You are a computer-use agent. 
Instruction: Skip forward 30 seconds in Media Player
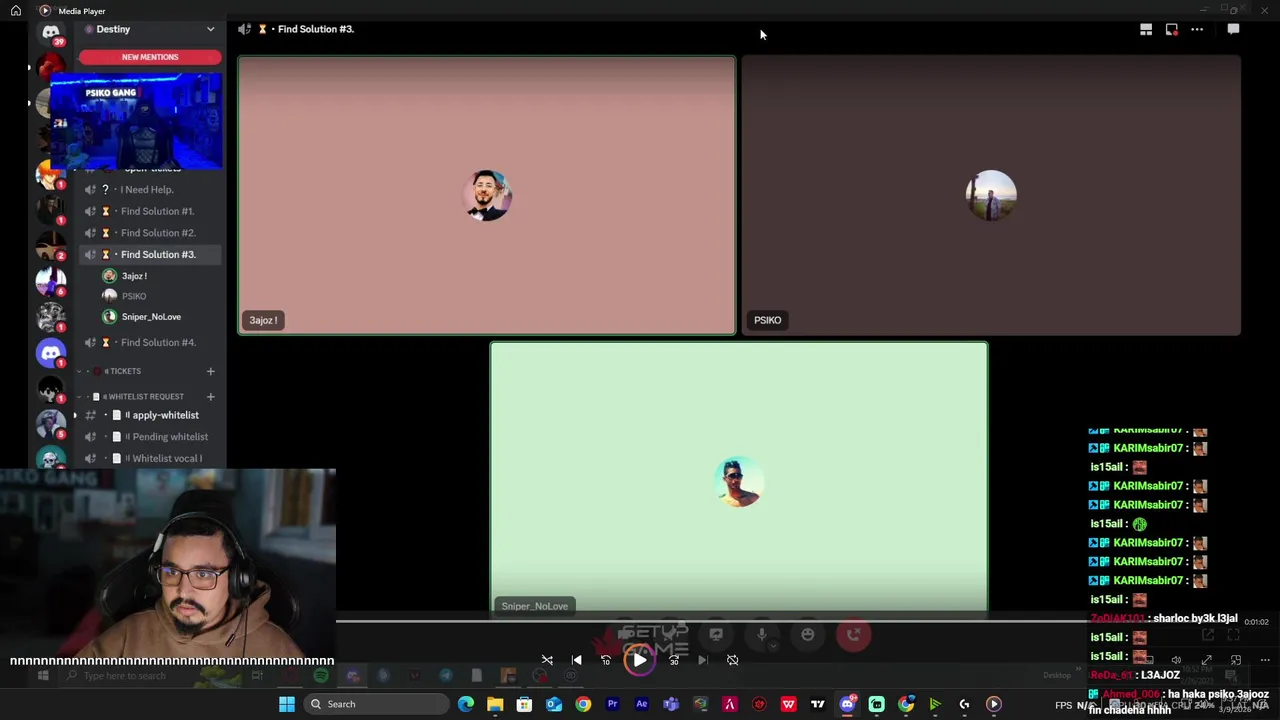[674, 660]
